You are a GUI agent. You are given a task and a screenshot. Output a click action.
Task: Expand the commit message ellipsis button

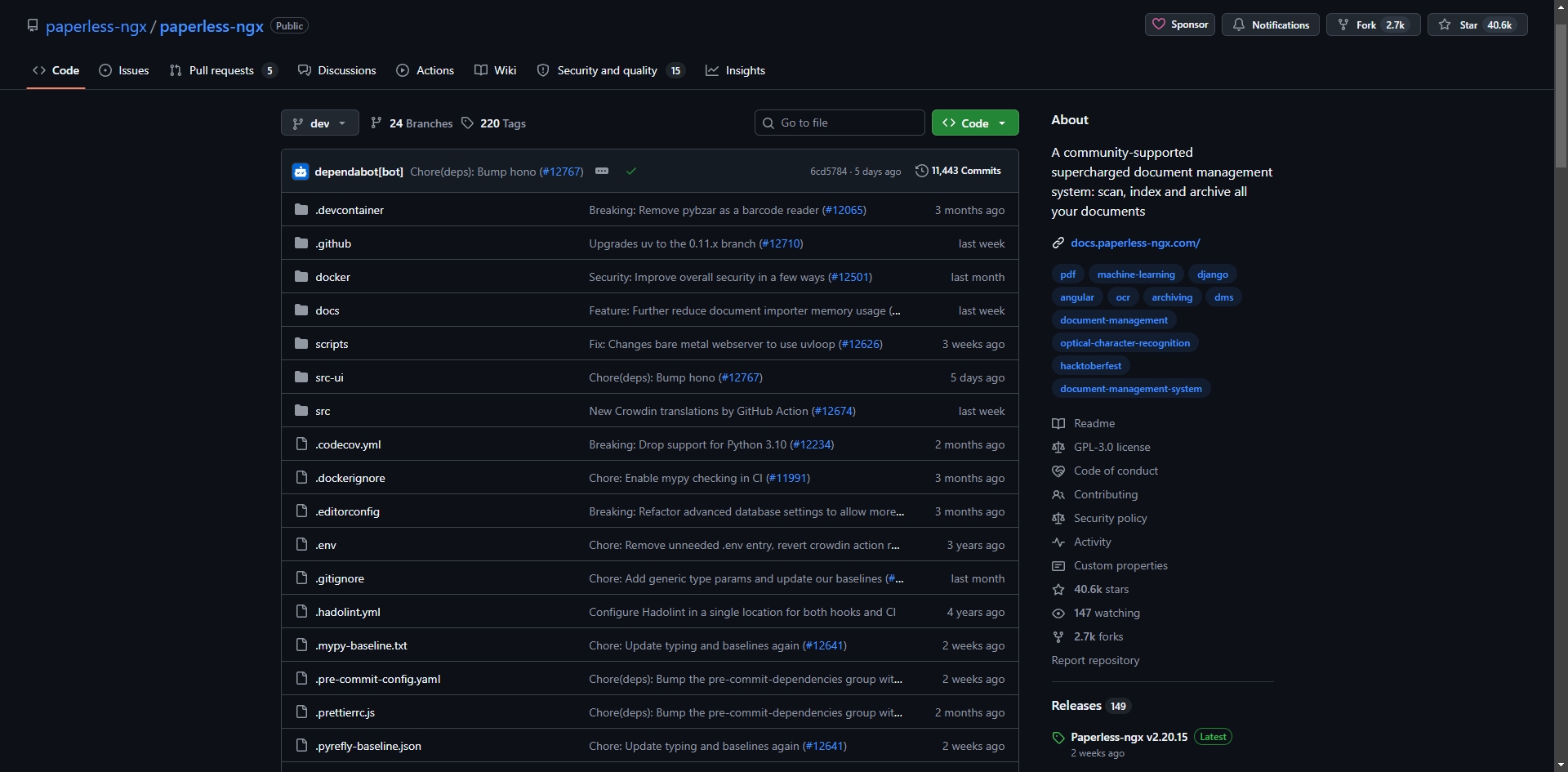click(x=602, y=171)
